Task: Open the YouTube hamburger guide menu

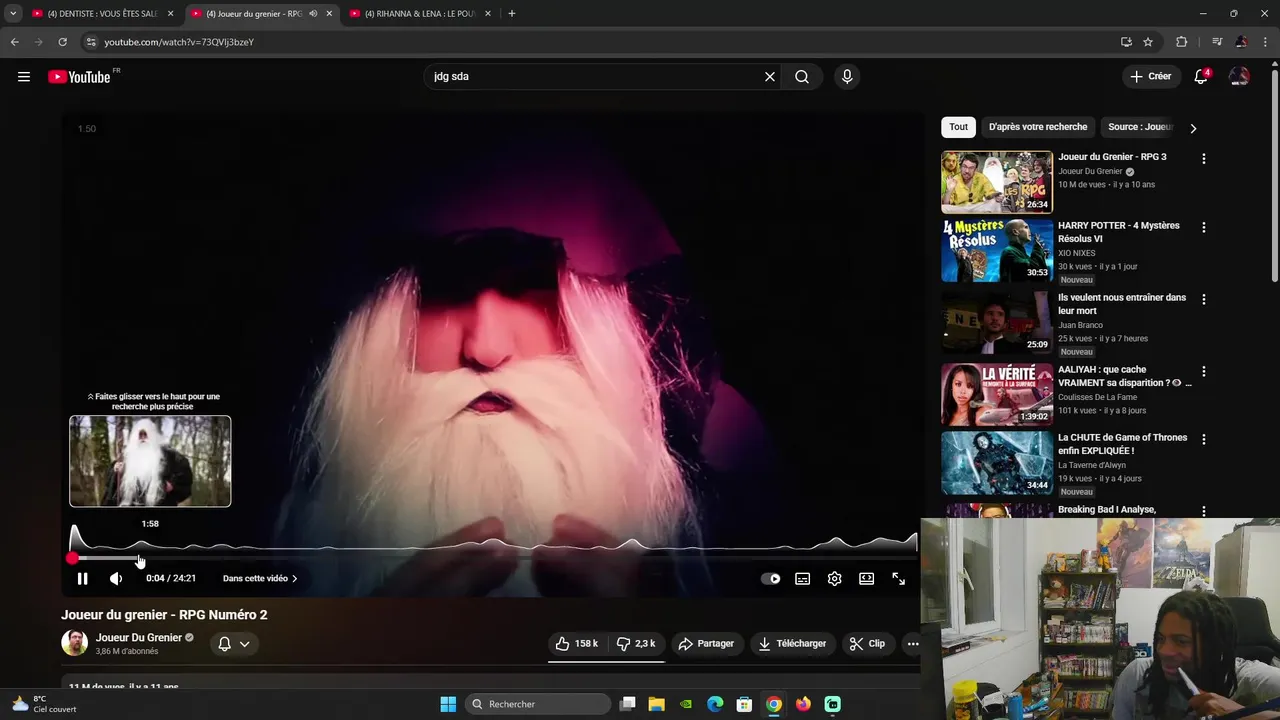Action: pos(24,77)
